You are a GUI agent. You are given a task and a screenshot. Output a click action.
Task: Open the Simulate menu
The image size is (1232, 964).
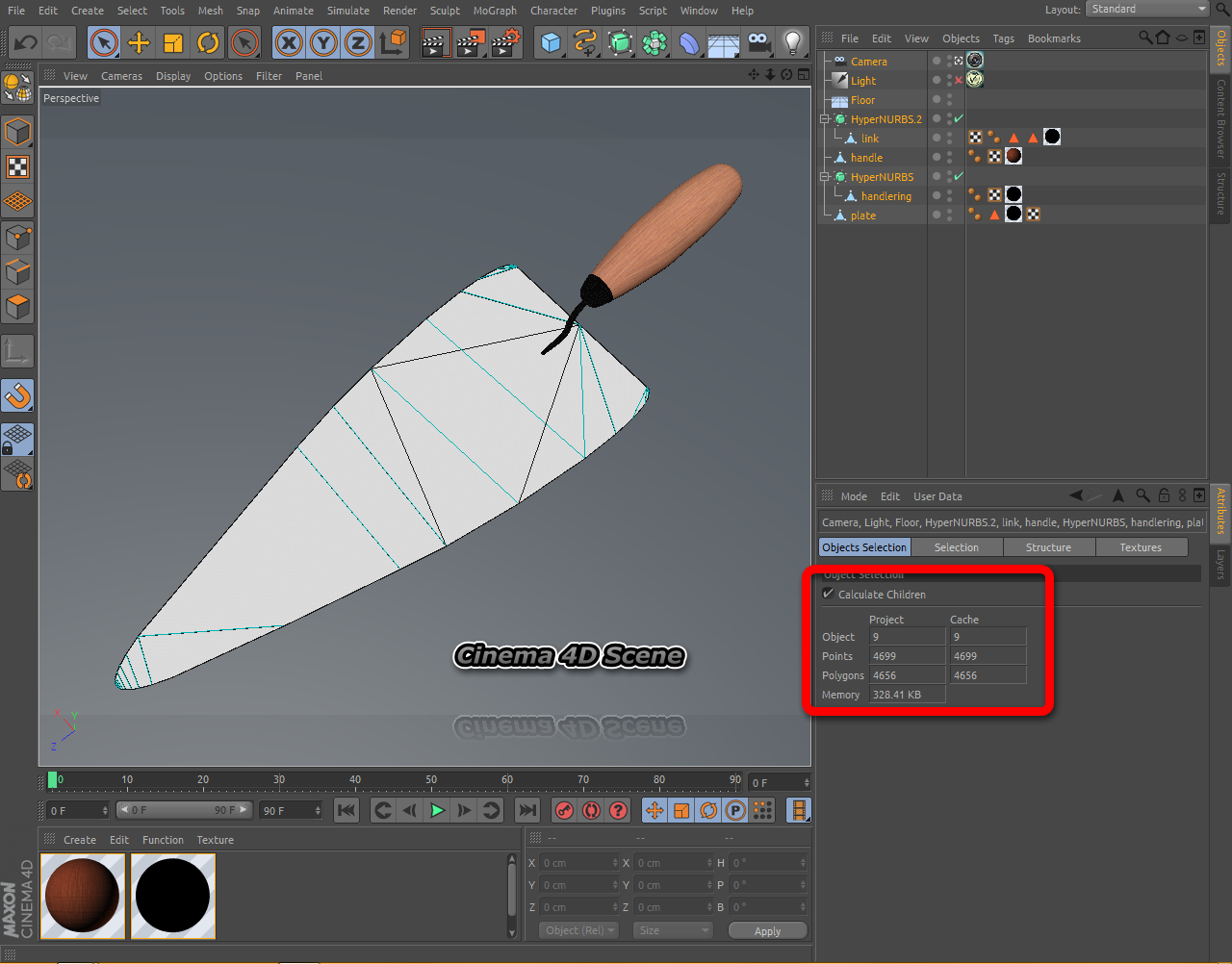click(x=348, y=11)
